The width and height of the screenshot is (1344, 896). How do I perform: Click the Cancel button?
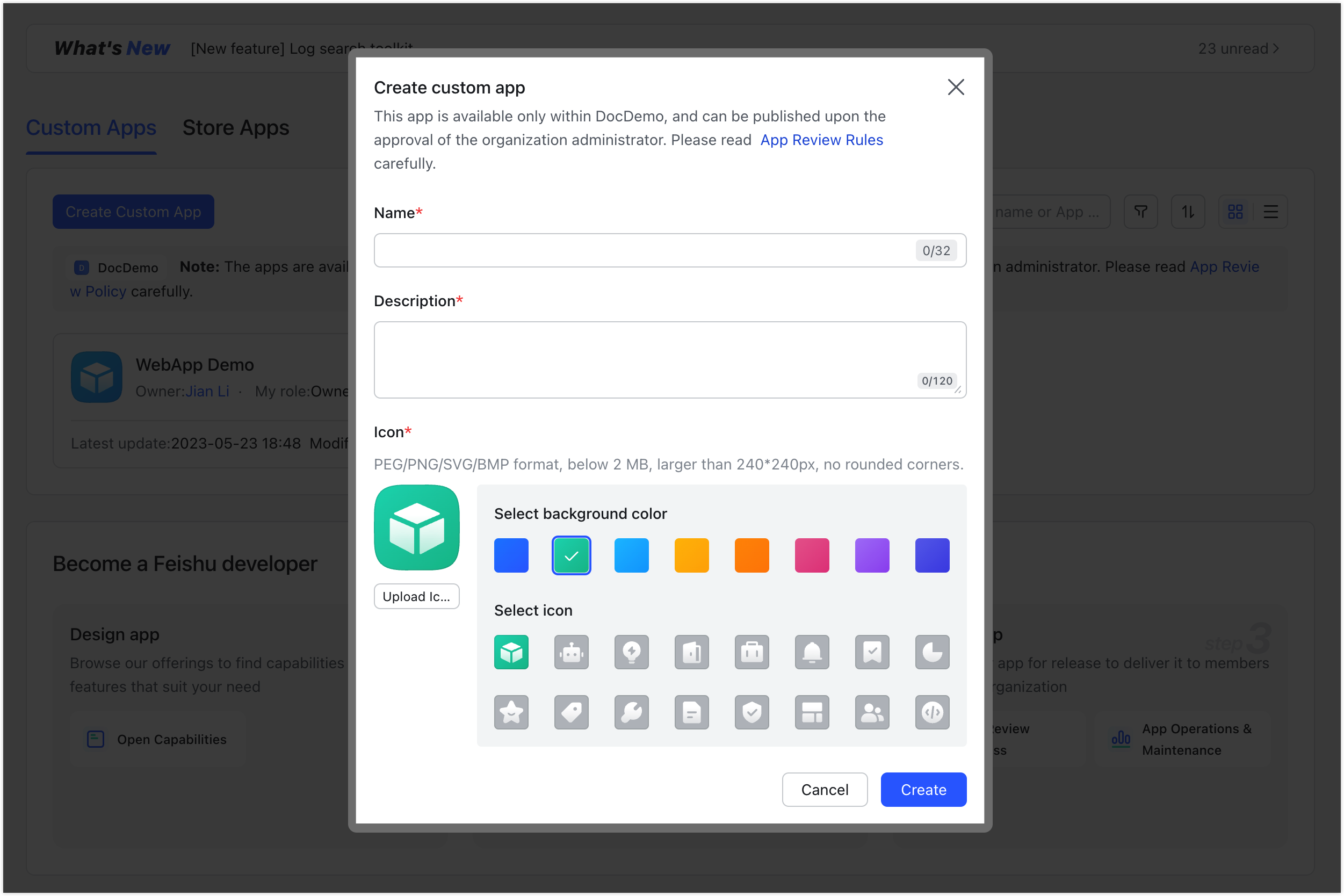(824, 789)
